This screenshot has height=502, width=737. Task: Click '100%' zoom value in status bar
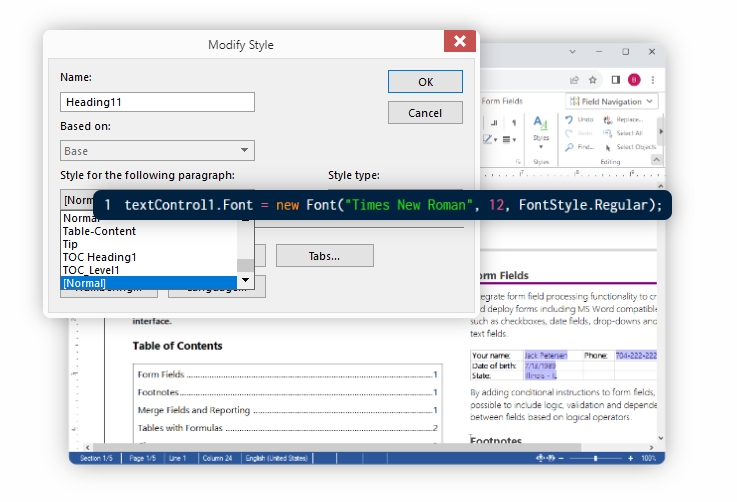click(x=649, y=458)
